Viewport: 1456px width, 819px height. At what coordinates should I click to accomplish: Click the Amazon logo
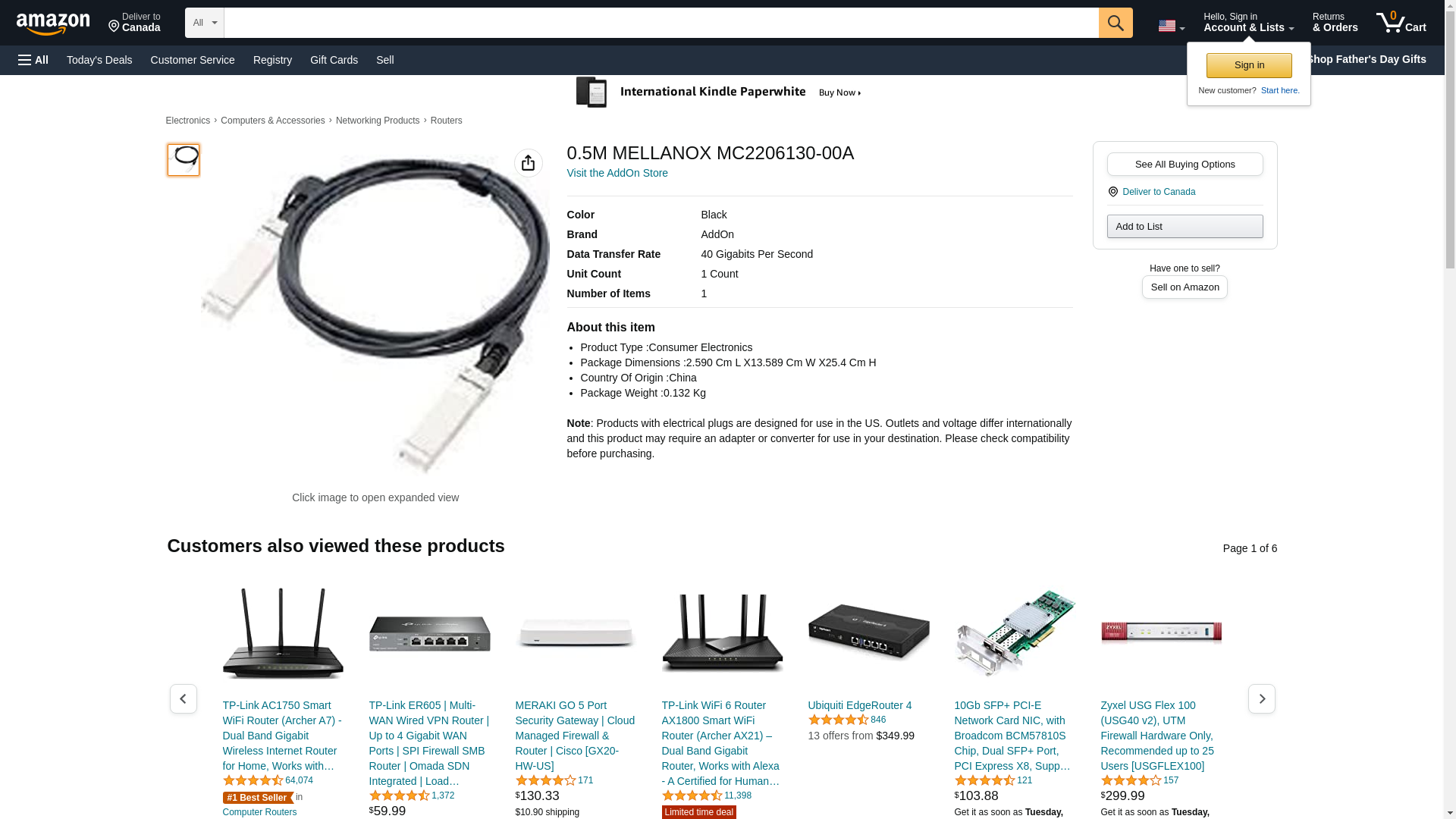53,24
